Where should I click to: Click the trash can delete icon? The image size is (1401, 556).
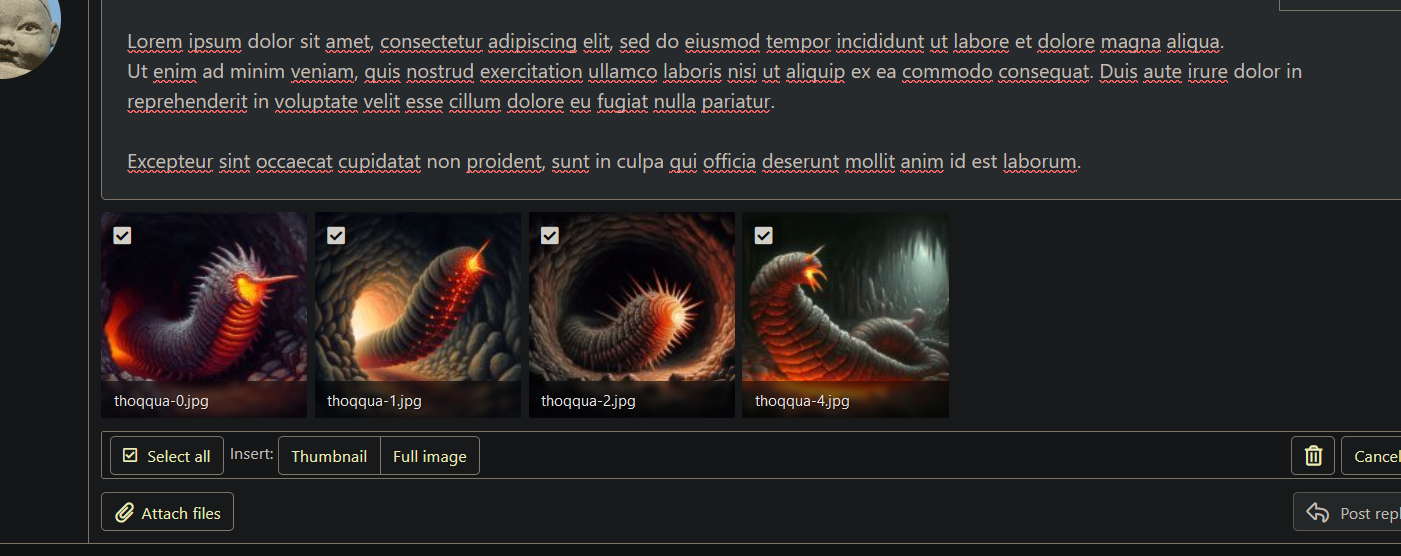pos(1313,456)
